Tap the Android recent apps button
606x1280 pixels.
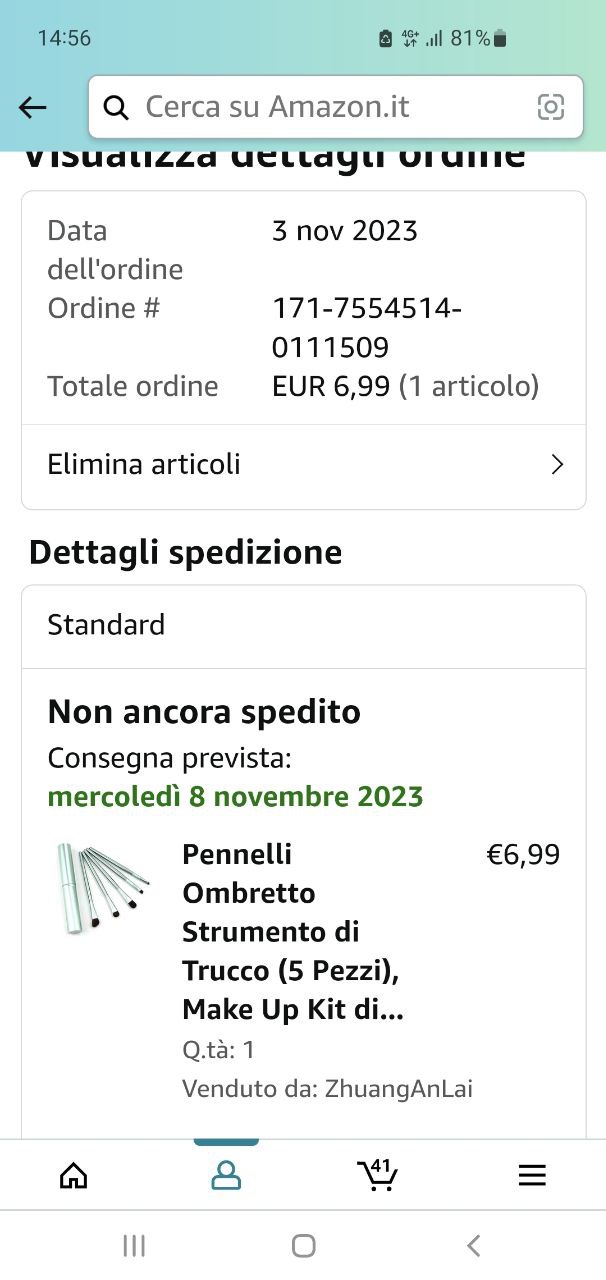(134, 1245)
